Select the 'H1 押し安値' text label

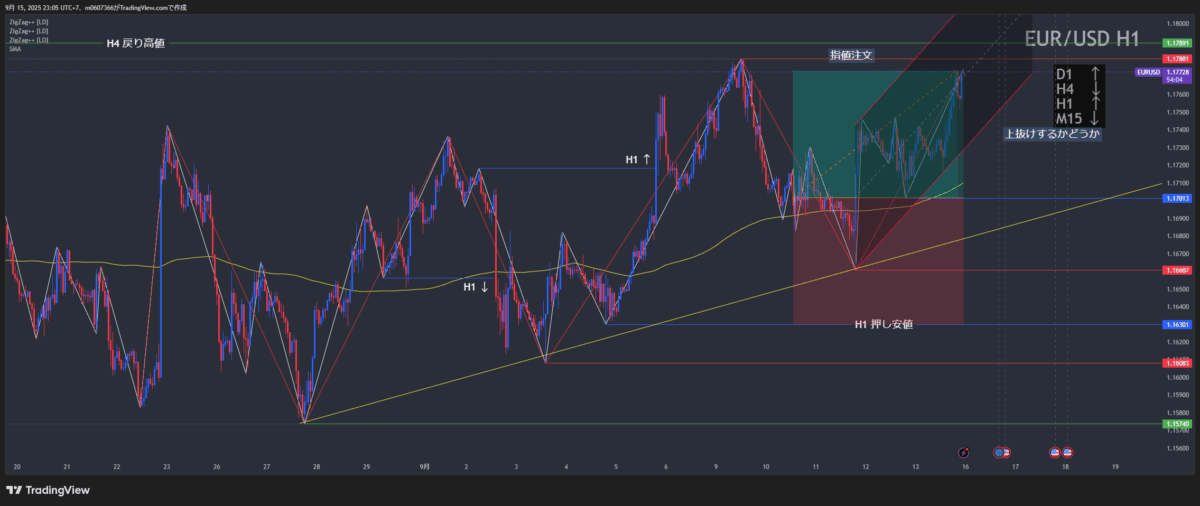(x=883, y=324)
